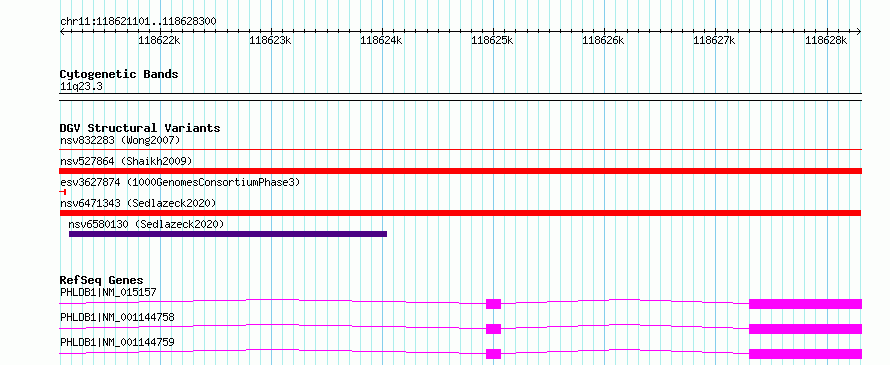Open variant nsv527864 (Shaikh2009) label
The image size is (890, 365).
click(126, 161)
